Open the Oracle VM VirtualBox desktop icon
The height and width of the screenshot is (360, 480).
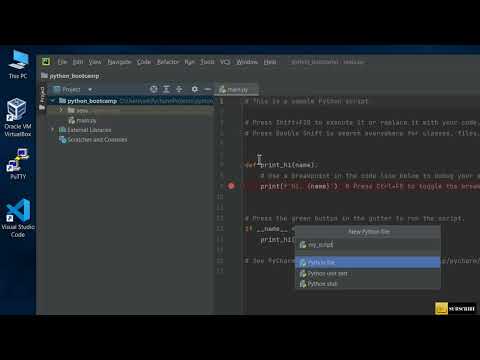click(18, 117)
